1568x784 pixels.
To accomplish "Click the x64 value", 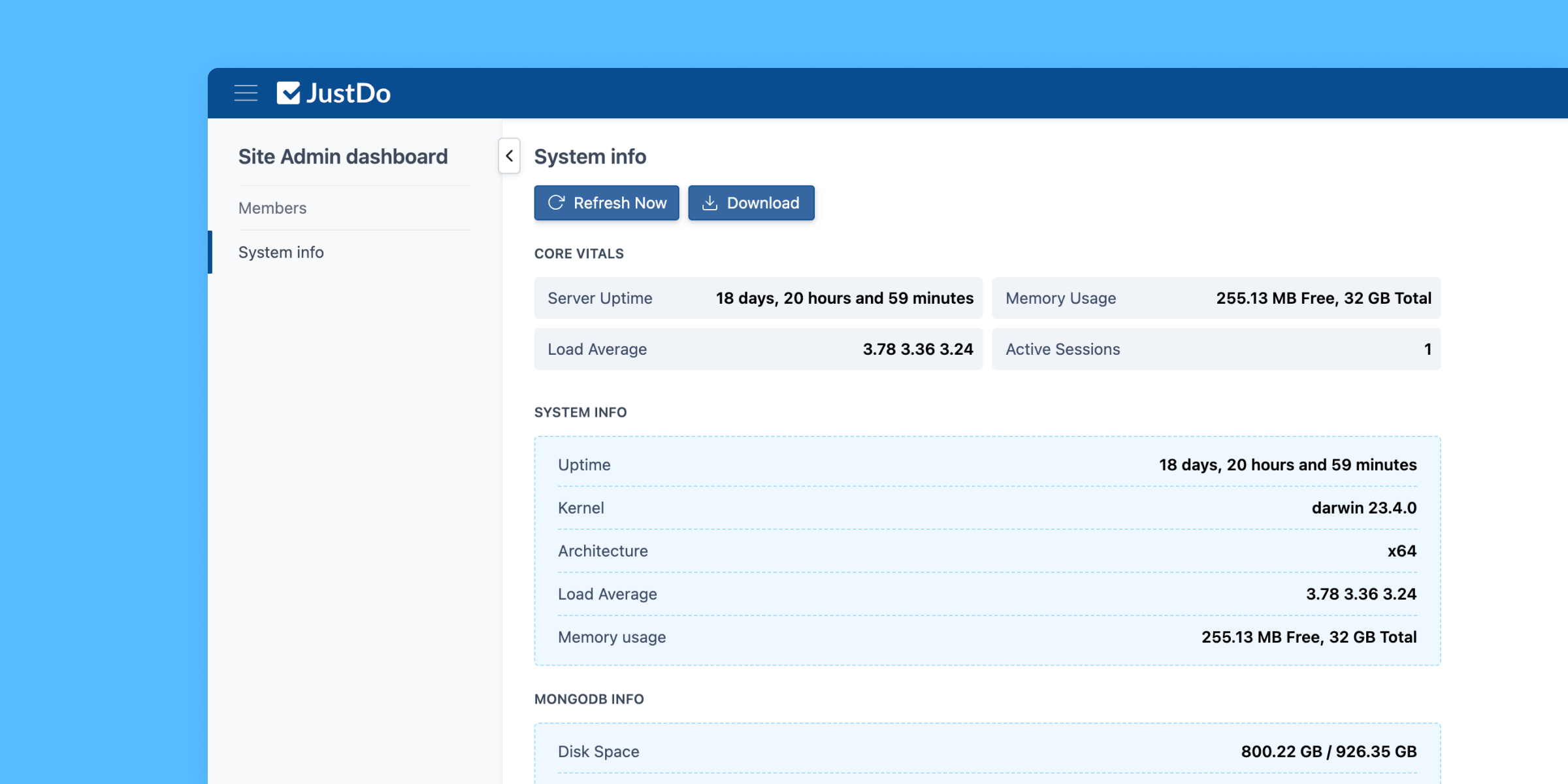I will (x=1402, y=551).
